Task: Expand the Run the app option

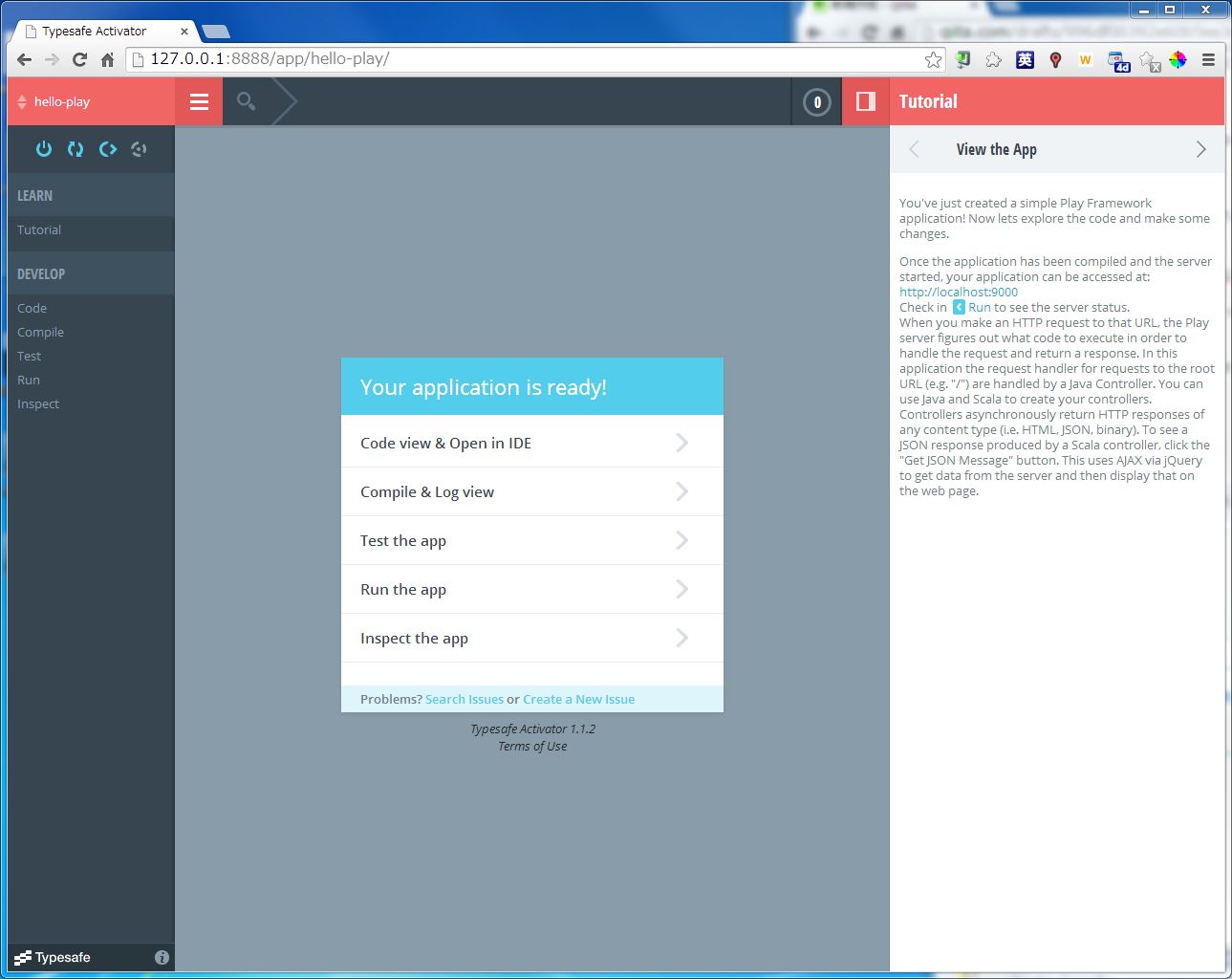Action: point(531,589)
